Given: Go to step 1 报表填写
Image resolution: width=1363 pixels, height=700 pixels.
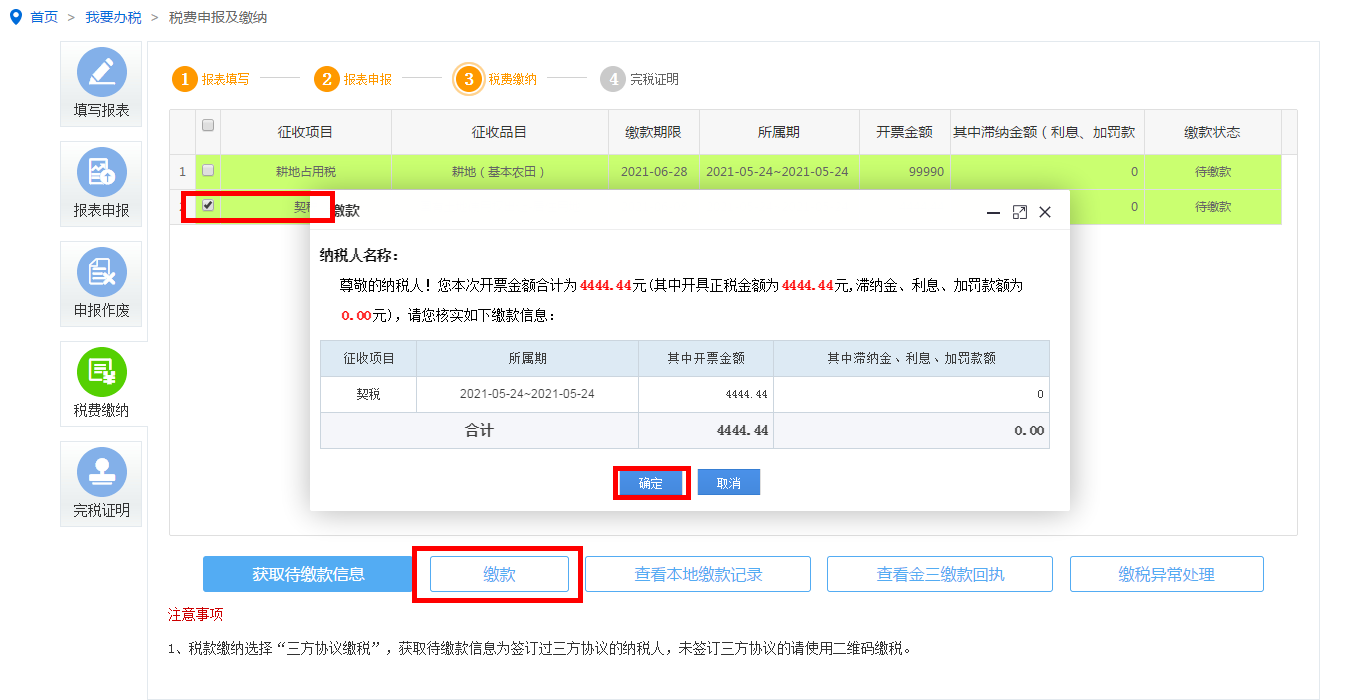Looking at the screenshot, I should (x=211, y=79).
